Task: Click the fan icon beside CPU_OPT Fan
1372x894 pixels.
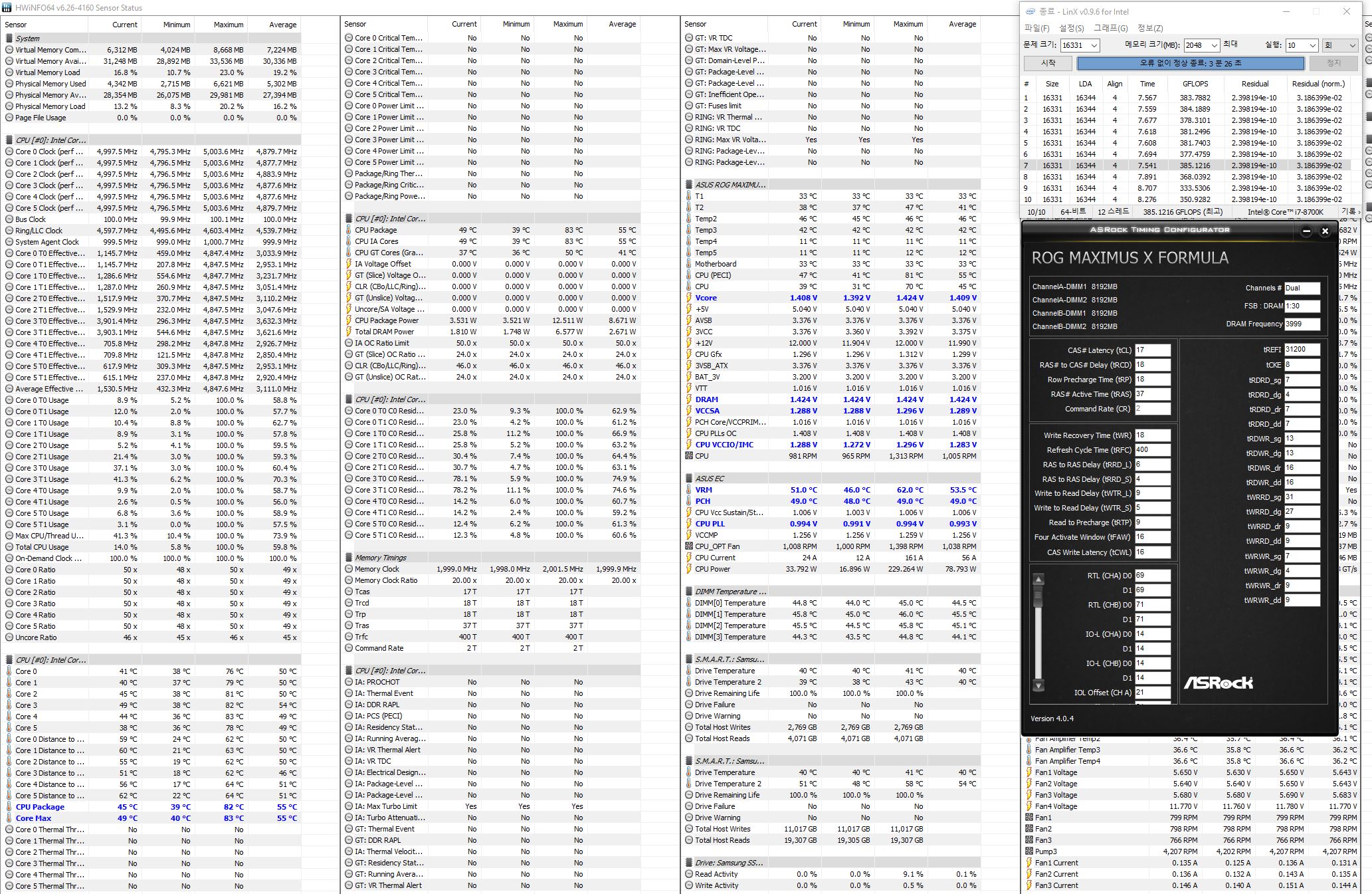Action: [x=688, y=546]
